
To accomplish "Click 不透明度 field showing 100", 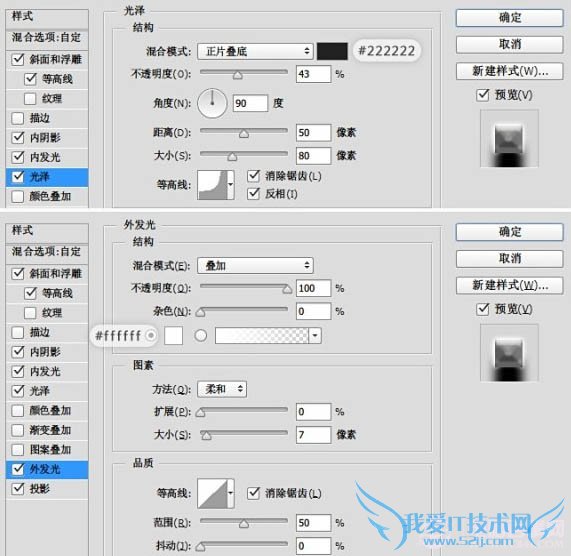I will [x=314, y=288].
